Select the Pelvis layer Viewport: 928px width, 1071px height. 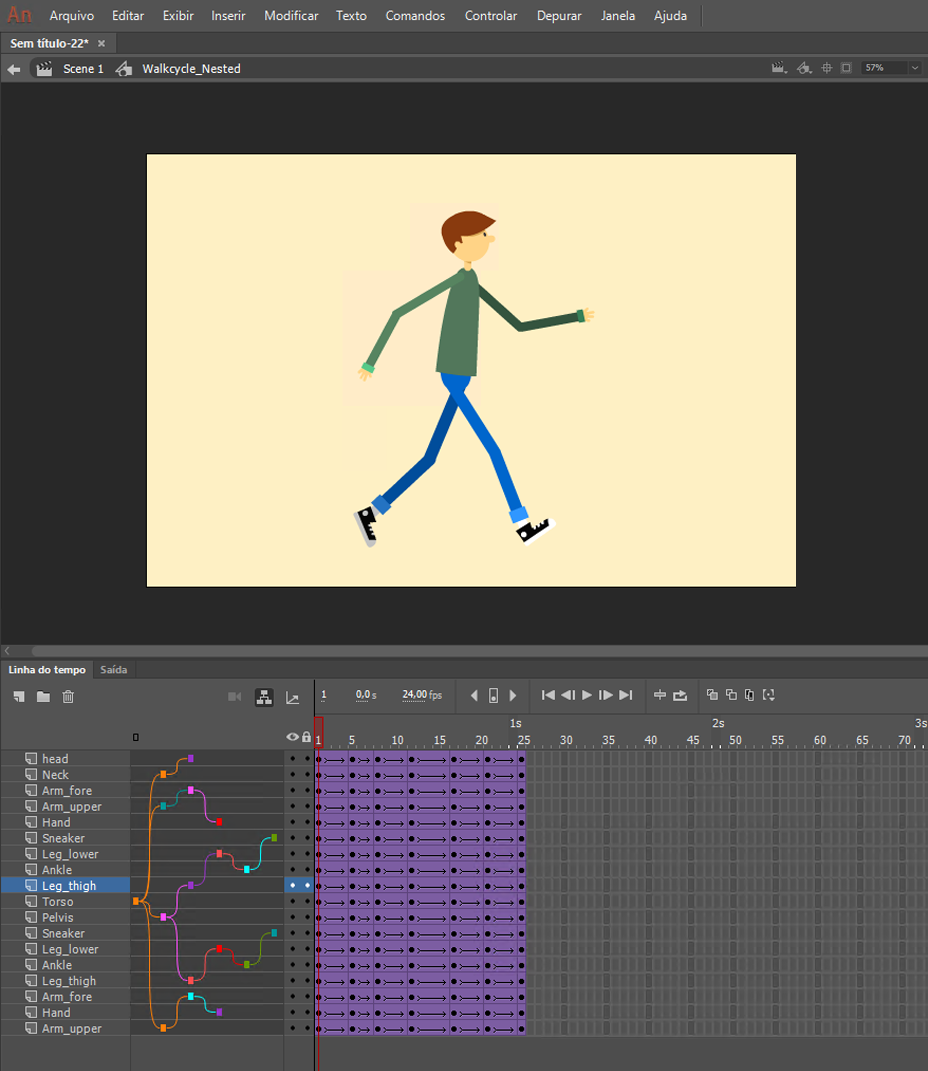pos(58,918)
